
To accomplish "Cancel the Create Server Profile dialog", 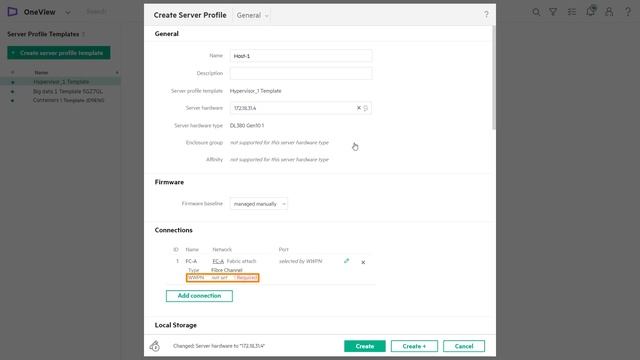I will point(464,346).
